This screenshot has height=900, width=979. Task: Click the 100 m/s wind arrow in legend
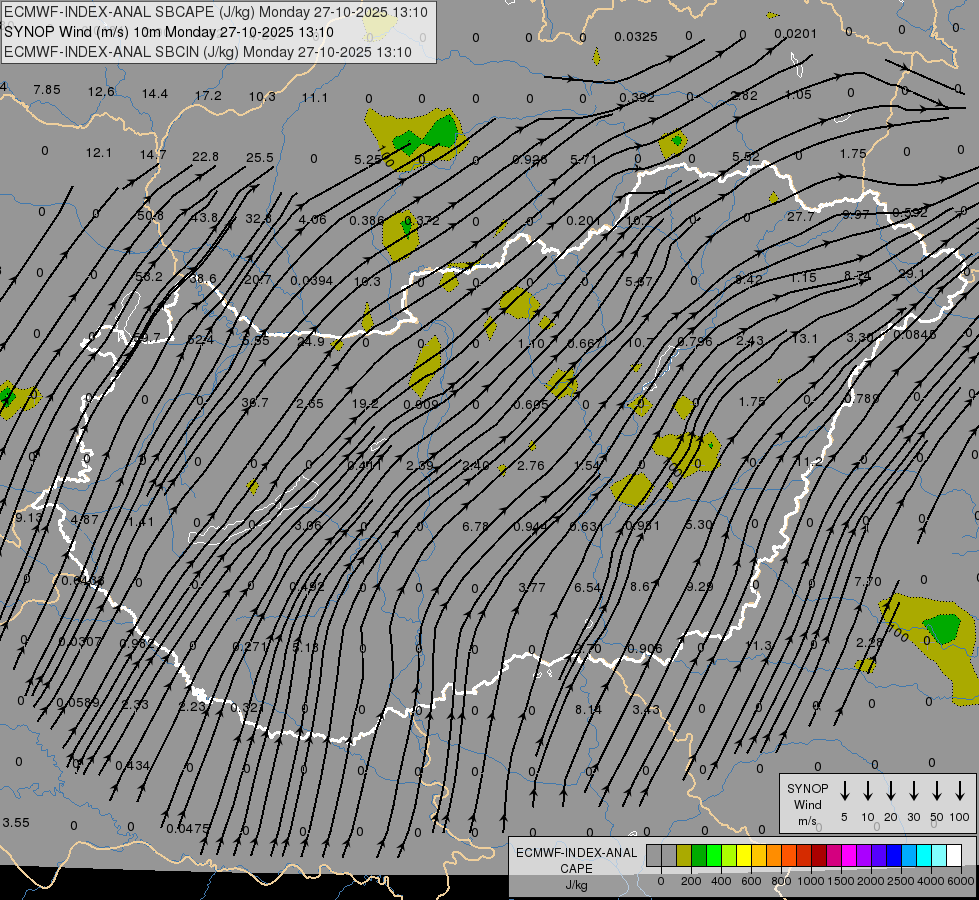click(960, 790)
